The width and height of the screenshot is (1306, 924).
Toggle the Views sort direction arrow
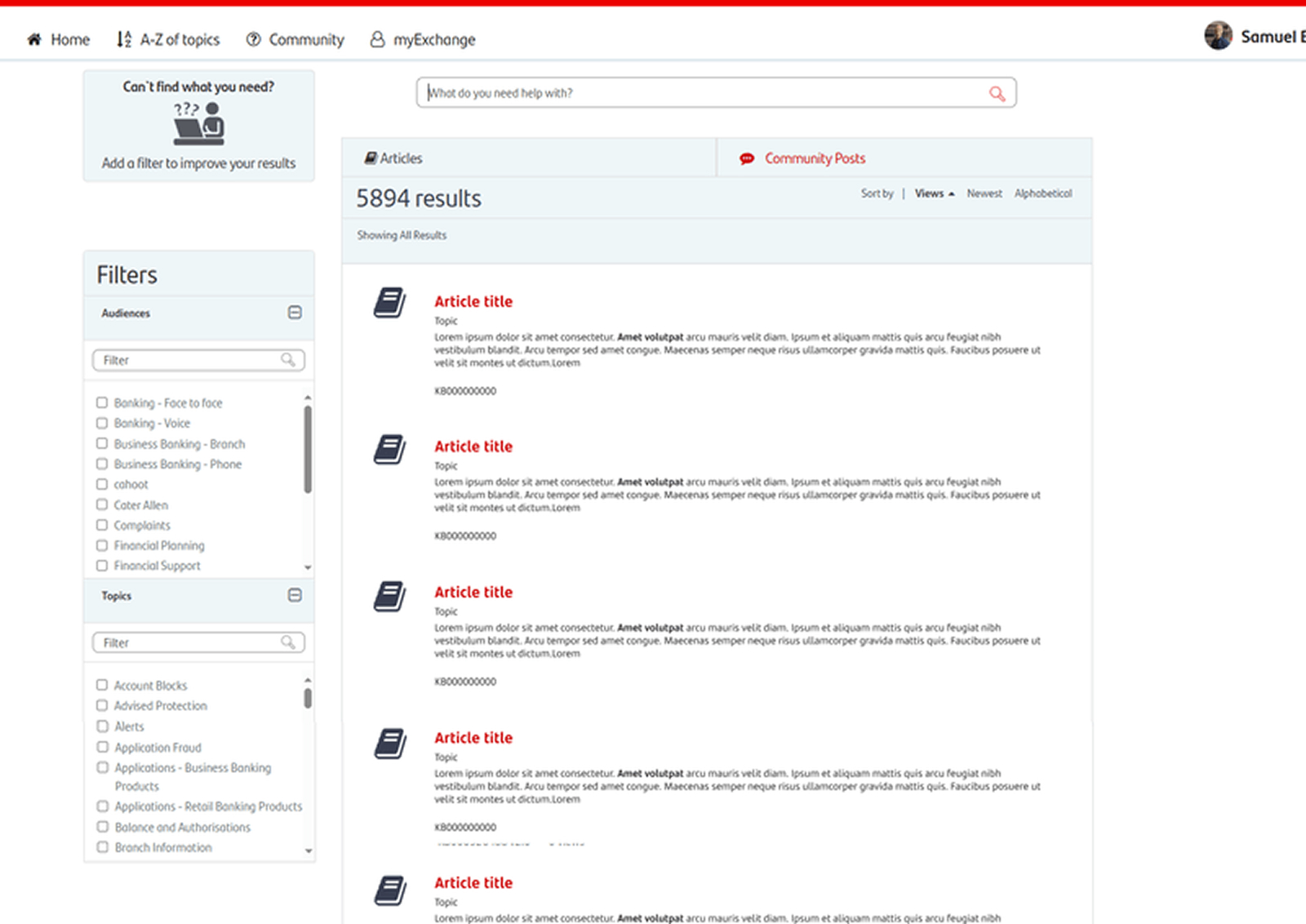coord(951,194)
